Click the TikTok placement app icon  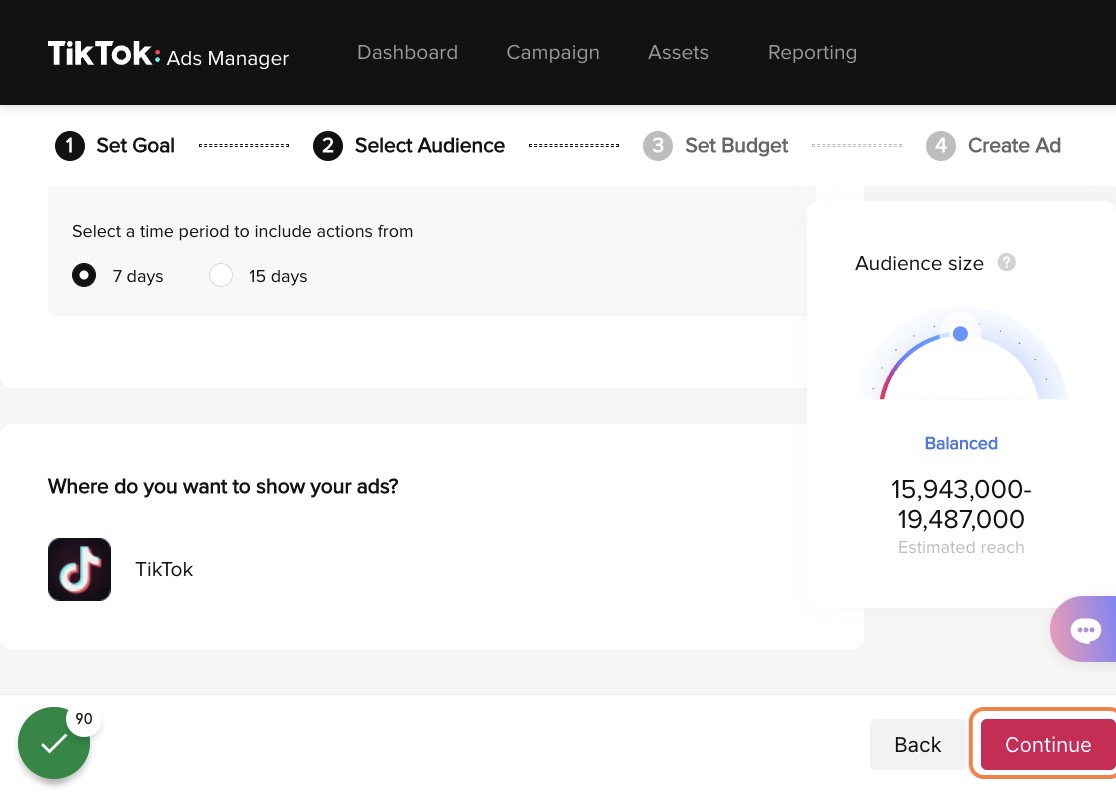click(79, 569)
